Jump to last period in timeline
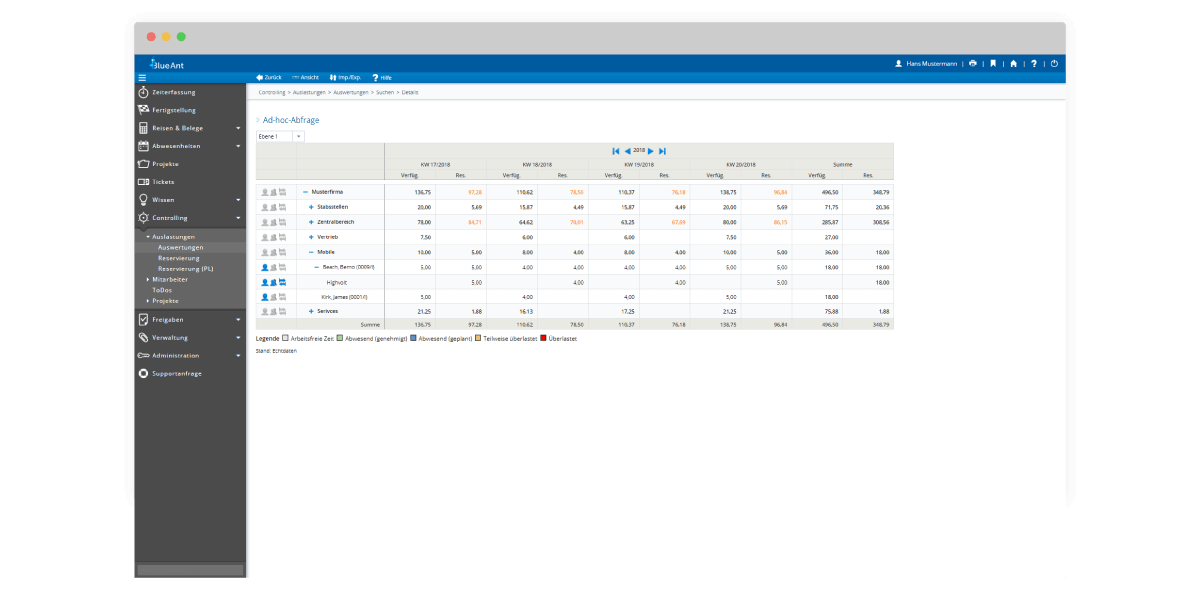Image resolution: width=1200 pixels, height=600 pixels. (x=663, y=151)
